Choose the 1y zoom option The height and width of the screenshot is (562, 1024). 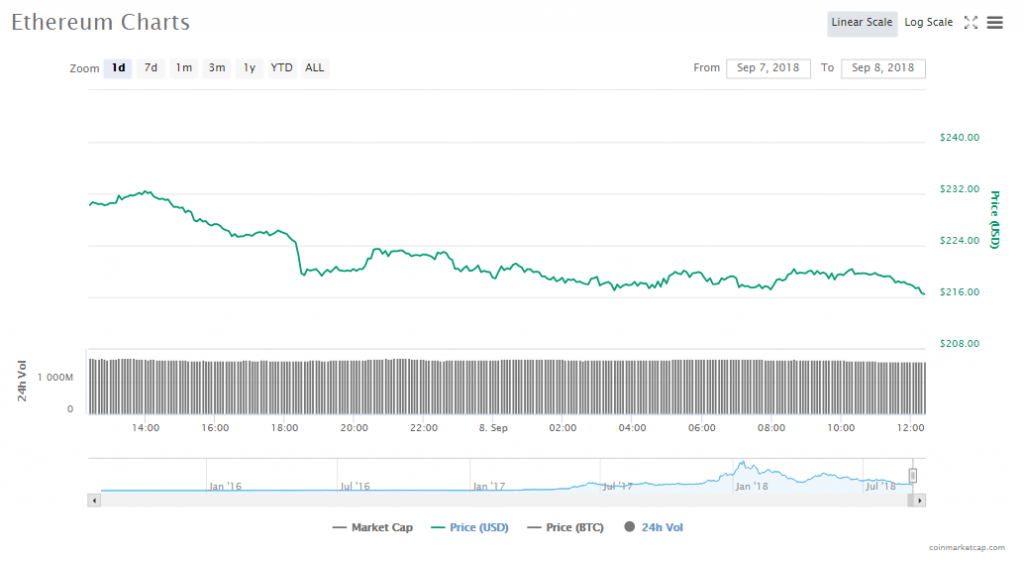[249, 68]
